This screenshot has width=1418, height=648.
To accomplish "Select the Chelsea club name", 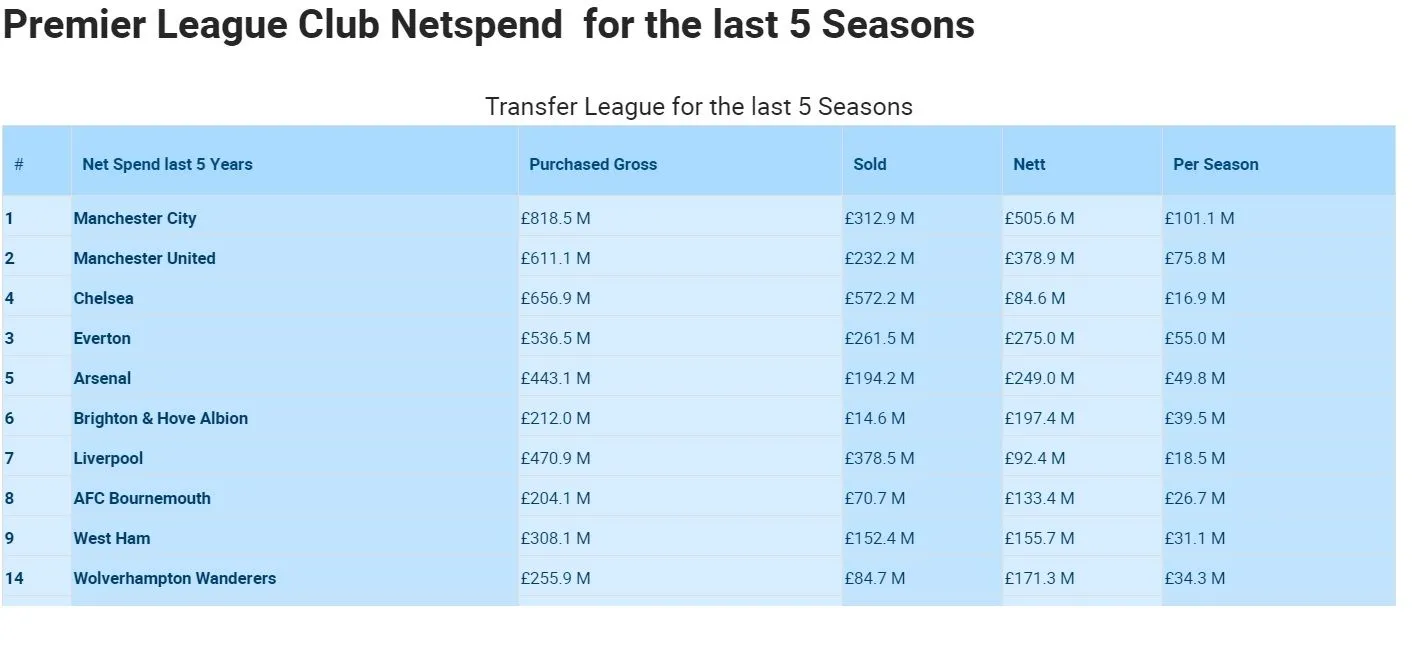I will (x=103, y=298).
